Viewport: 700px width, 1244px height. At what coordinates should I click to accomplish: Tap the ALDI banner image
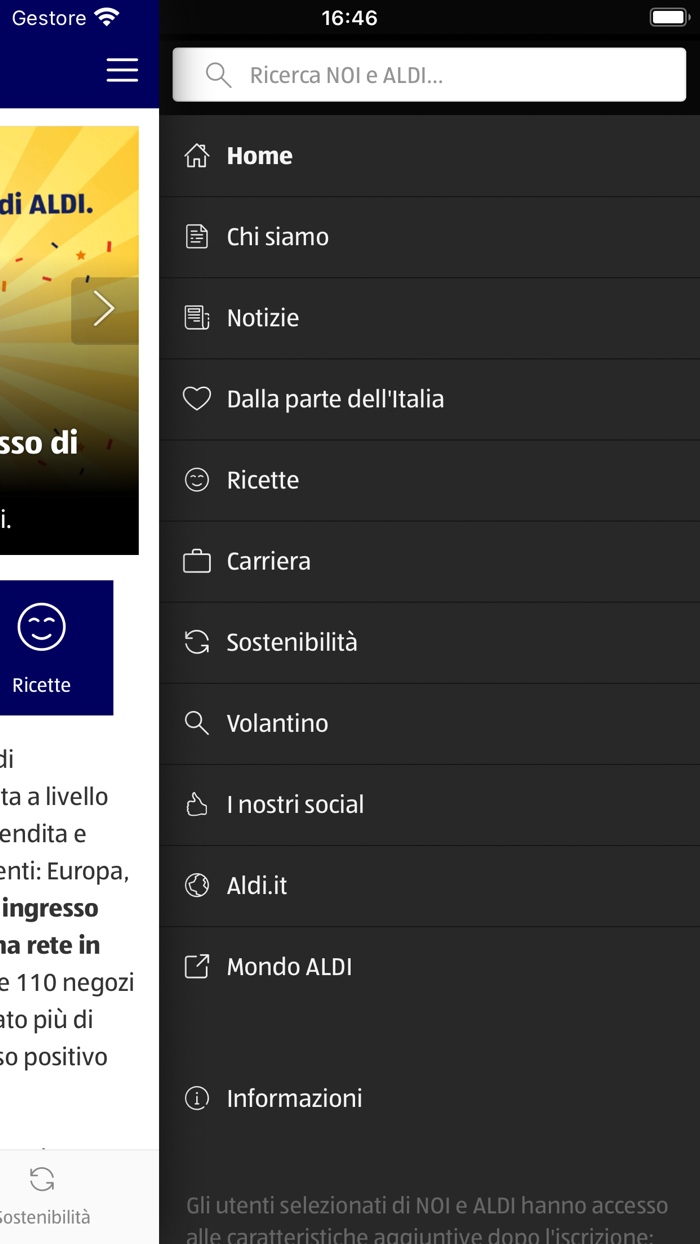pyautogui.click(x=69, y=340)
